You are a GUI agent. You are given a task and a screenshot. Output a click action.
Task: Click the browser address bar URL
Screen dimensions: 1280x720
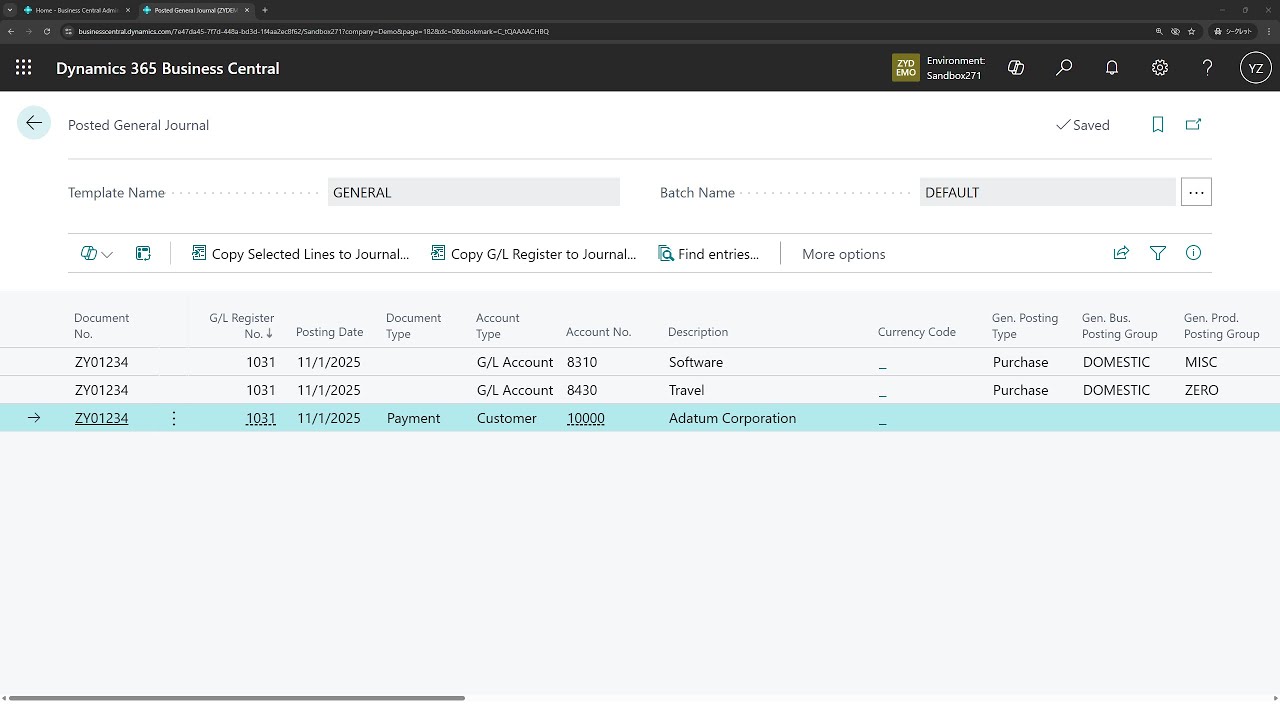pyautogui.click(x=313, y=31)
